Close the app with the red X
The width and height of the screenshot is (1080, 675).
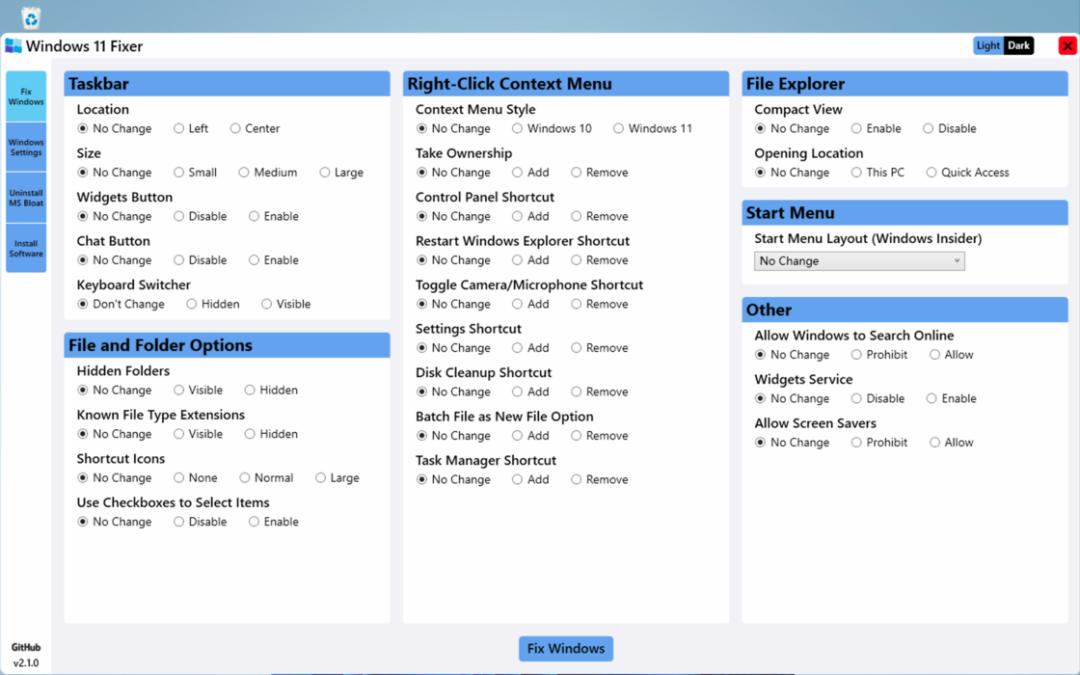click(x=1067, y=46)
